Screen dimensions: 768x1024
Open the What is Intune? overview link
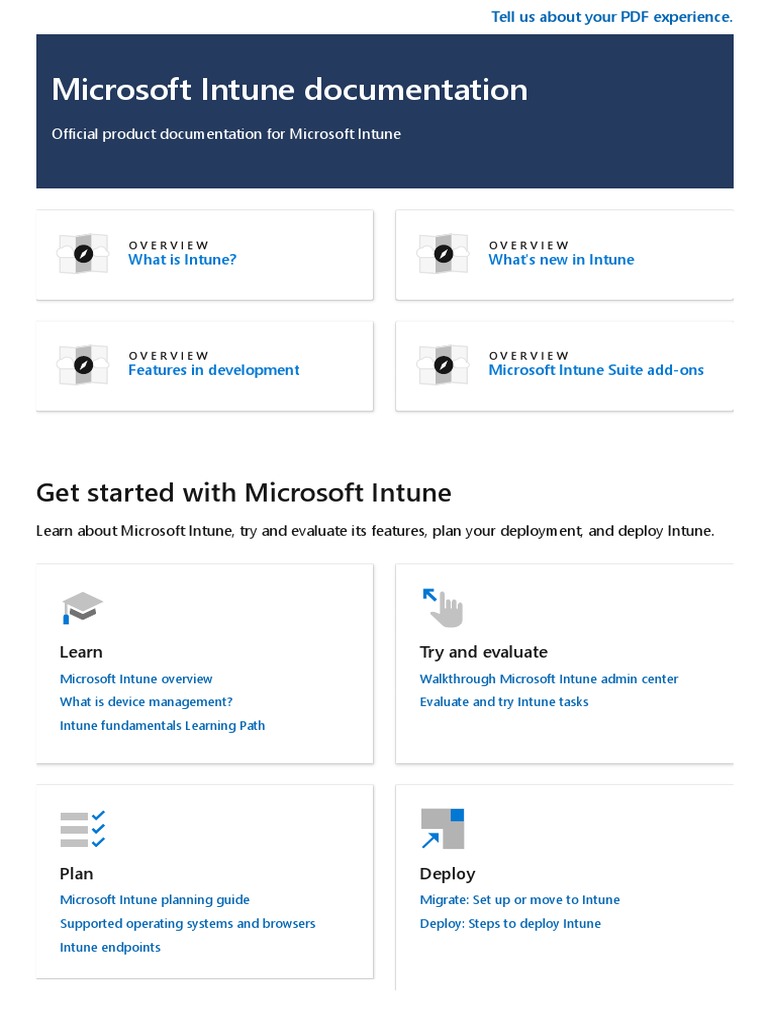[x=182, y=260]
